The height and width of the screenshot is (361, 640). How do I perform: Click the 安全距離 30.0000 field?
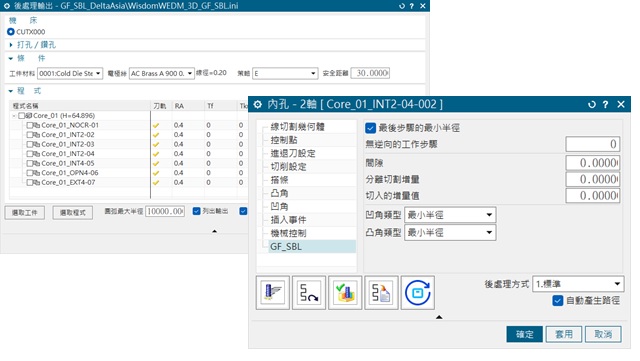coord(370,73)
